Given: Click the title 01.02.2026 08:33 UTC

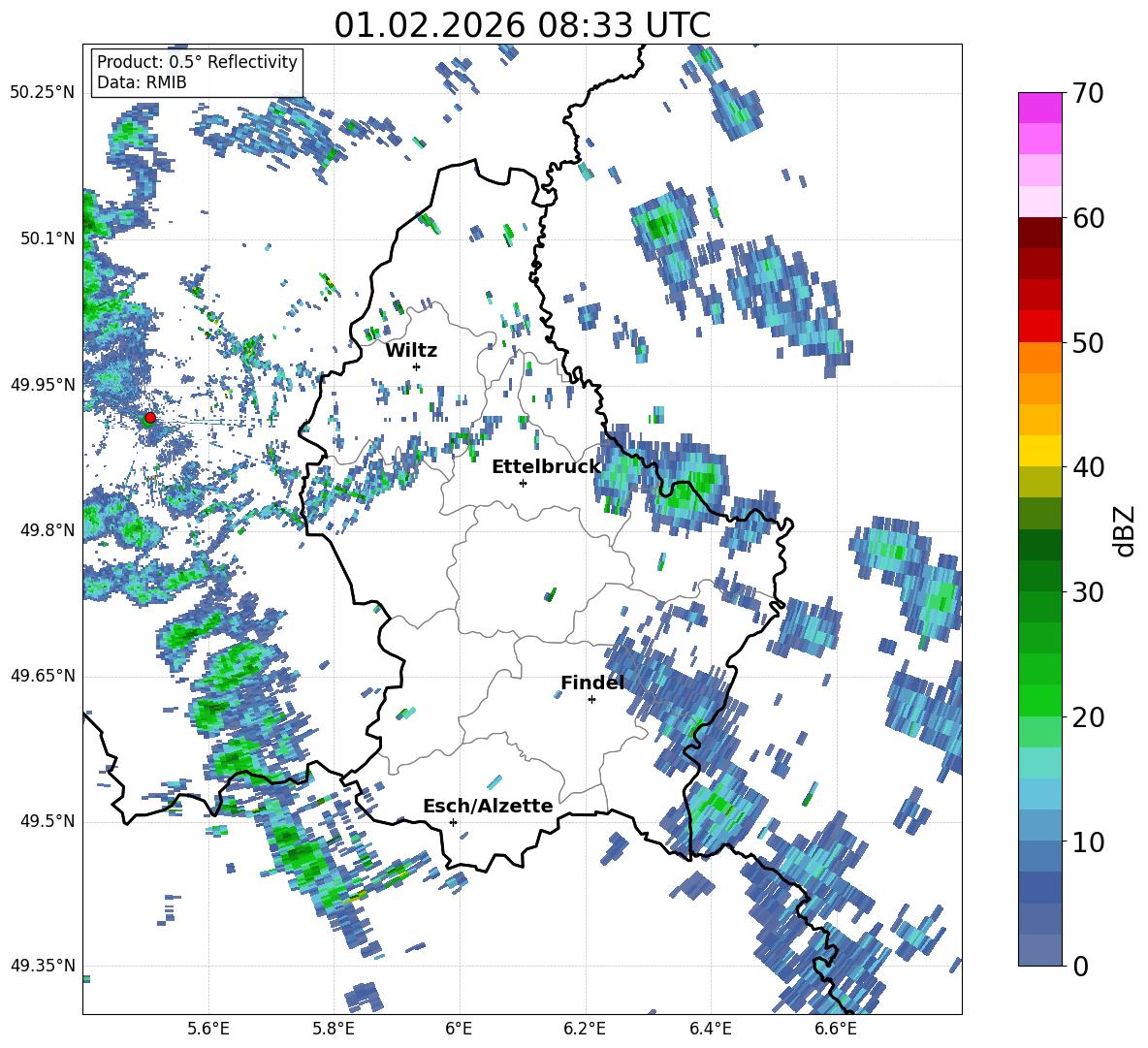Looking at the screenshot, I should (x=522, y=25).
